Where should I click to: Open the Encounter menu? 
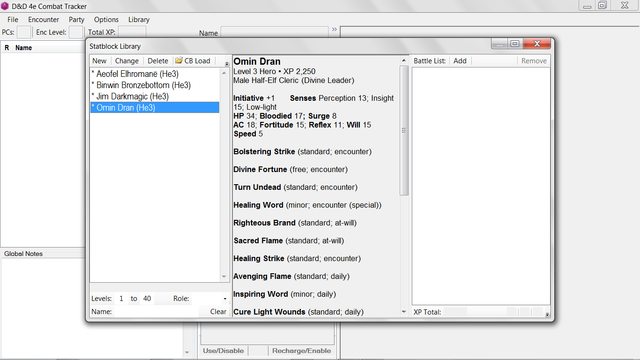point(43,20)
